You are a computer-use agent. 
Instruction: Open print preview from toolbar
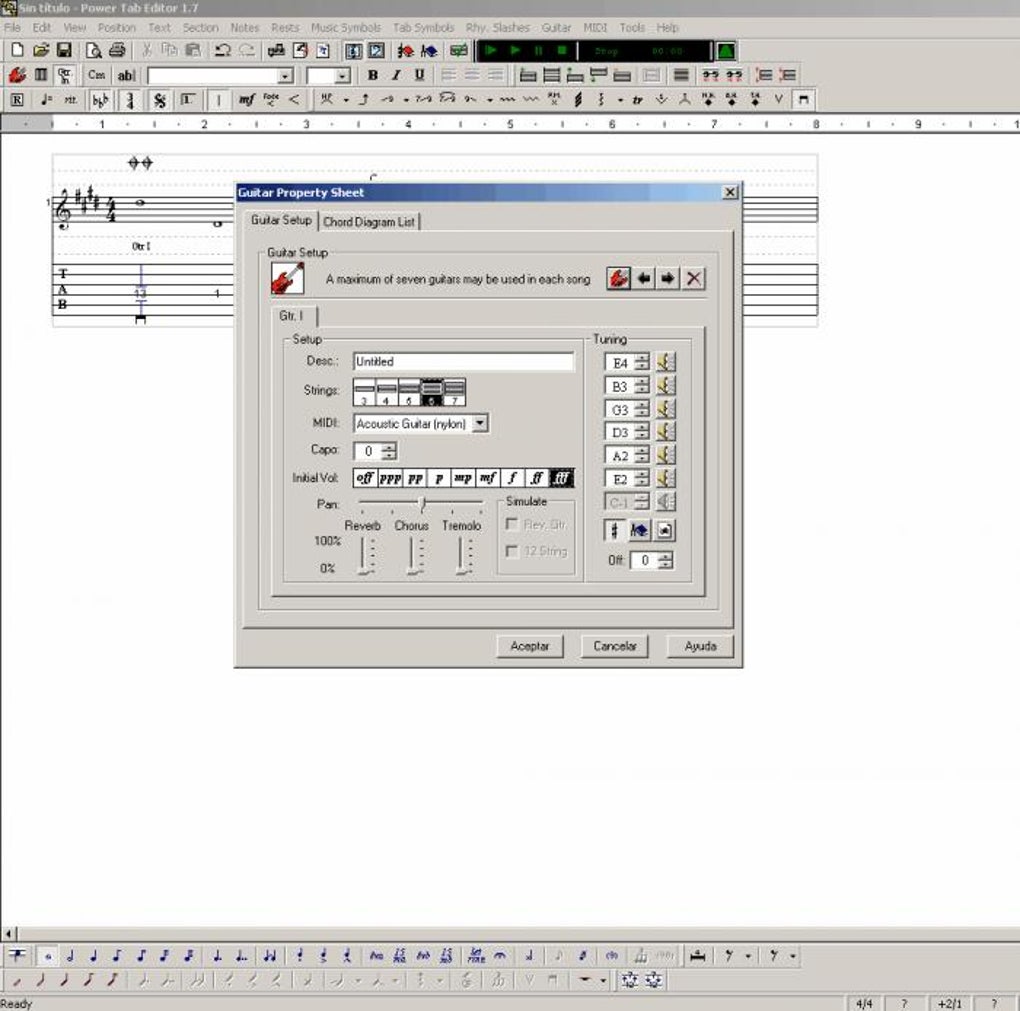(x=94, y=50)
